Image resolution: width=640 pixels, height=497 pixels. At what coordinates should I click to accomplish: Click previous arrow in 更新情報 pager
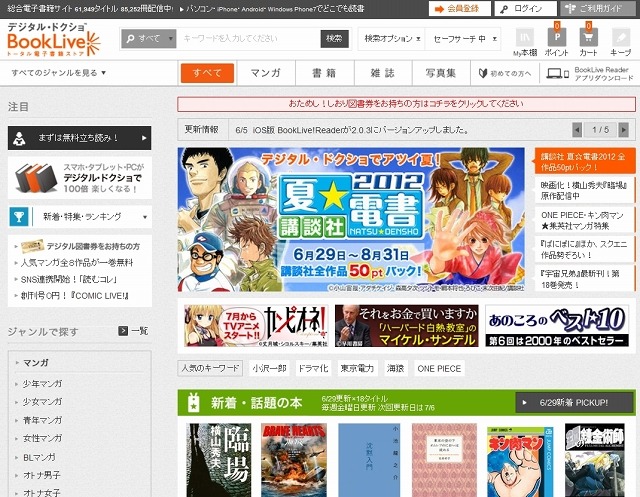point(577,130)
